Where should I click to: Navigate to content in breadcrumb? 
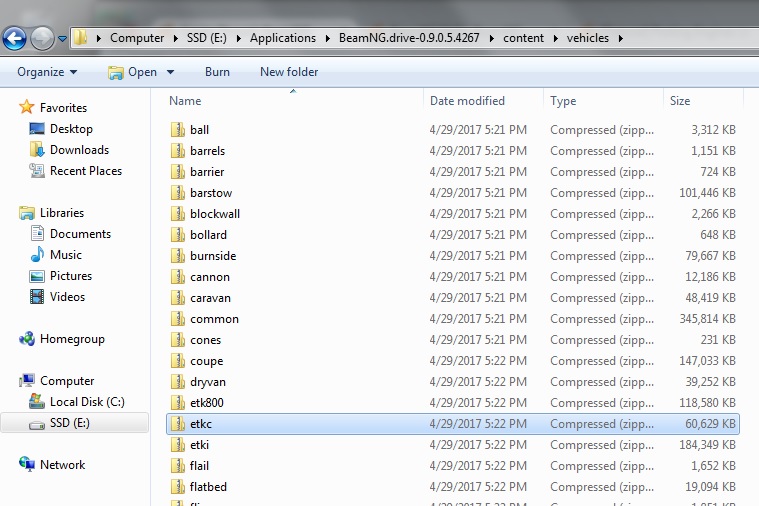(x=523, y=38)
